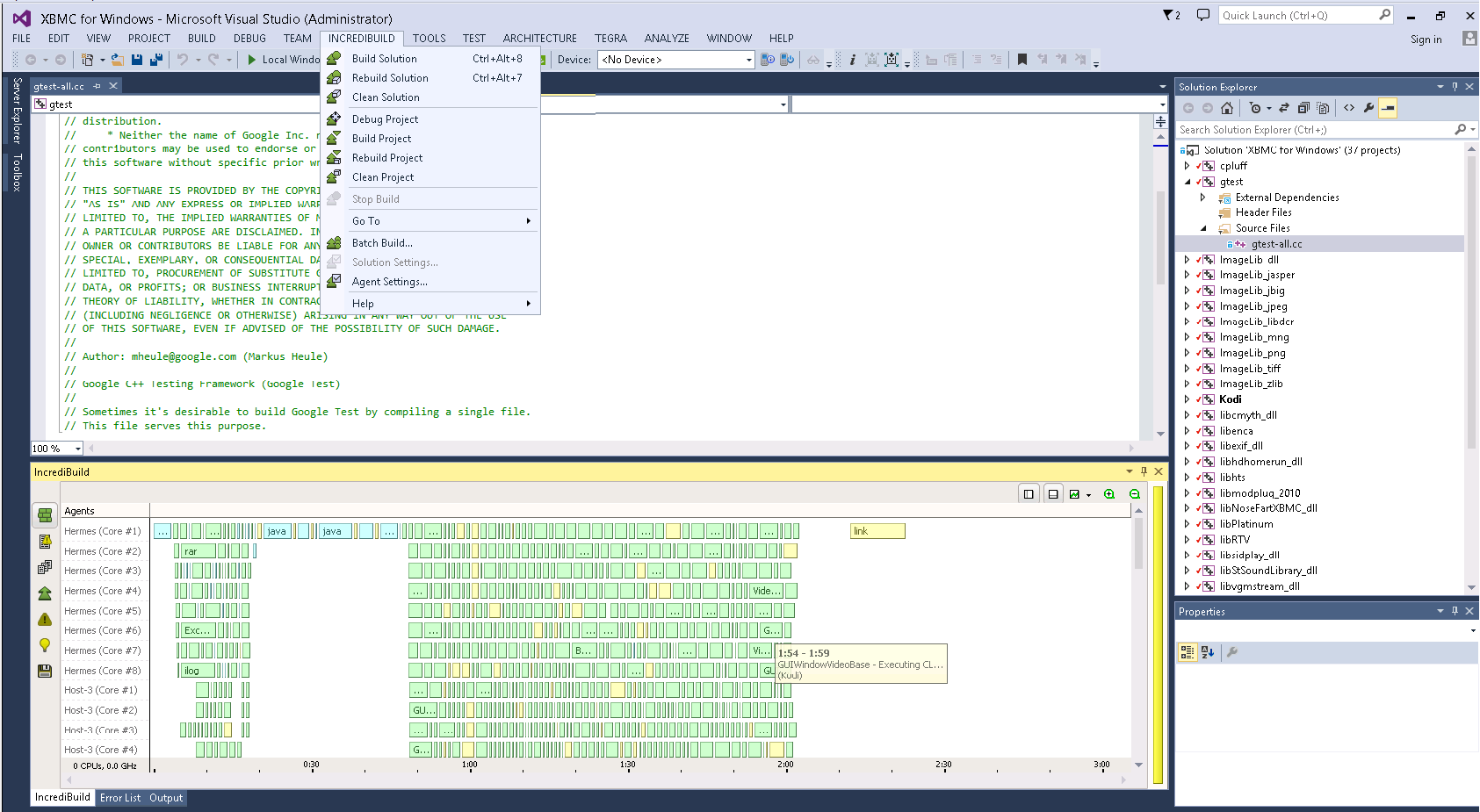Toggle the Preview Selected Items button
Image resolution: width=1480 pixels, height=812 pixels.
pyautogui.click(x=1388, y=108)
